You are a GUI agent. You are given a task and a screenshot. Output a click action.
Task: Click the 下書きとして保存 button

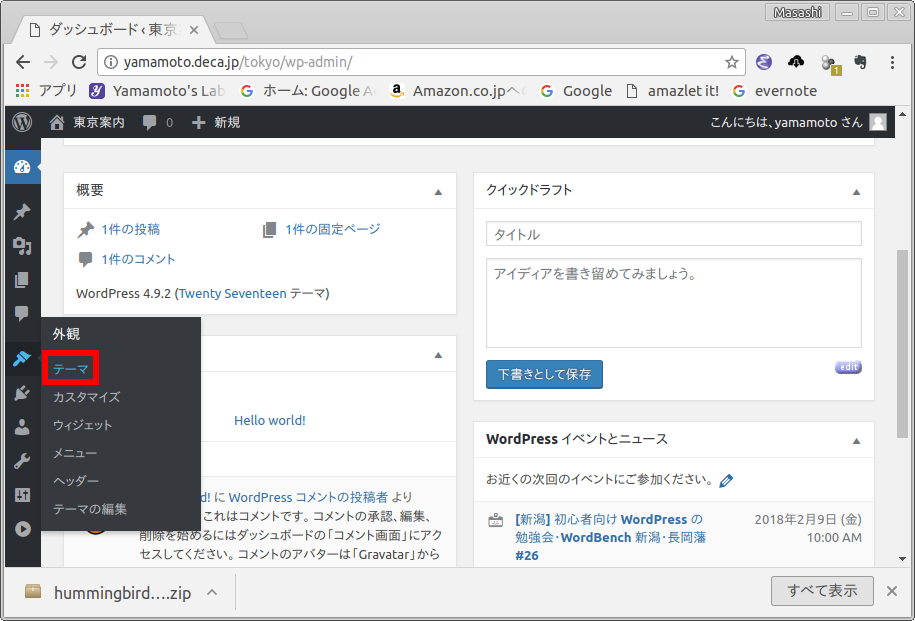544,375
